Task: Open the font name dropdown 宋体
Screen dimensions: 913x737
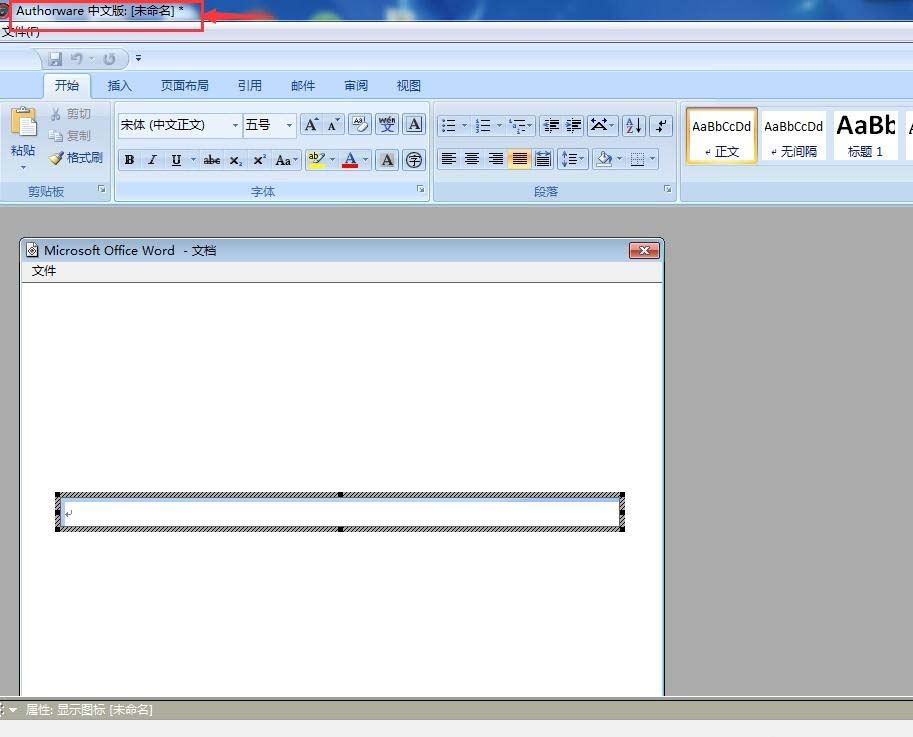Action: click(x=235, y=125)
